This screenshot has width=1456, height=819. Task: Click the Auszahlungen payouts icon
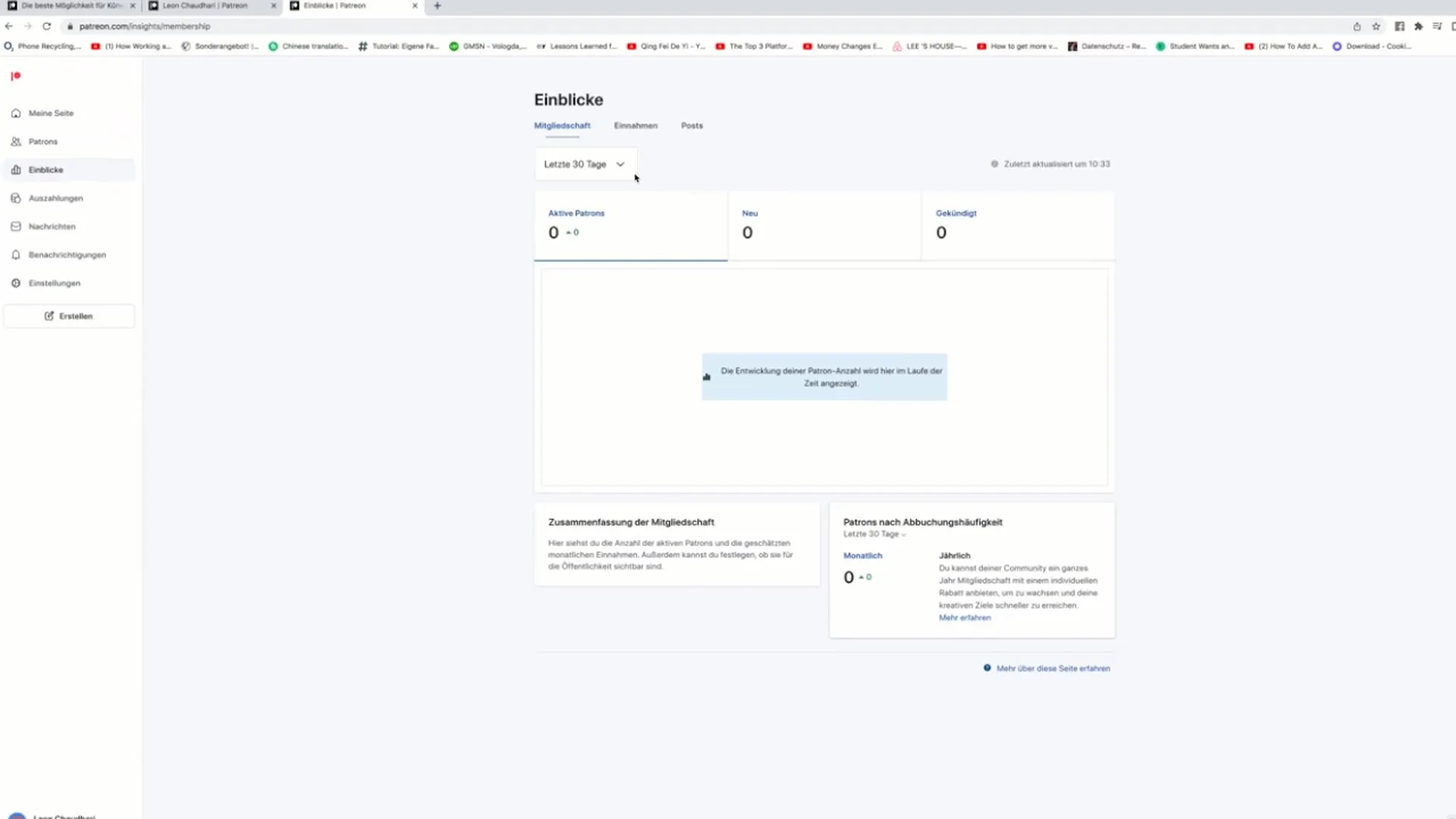[x=16, y=198]
